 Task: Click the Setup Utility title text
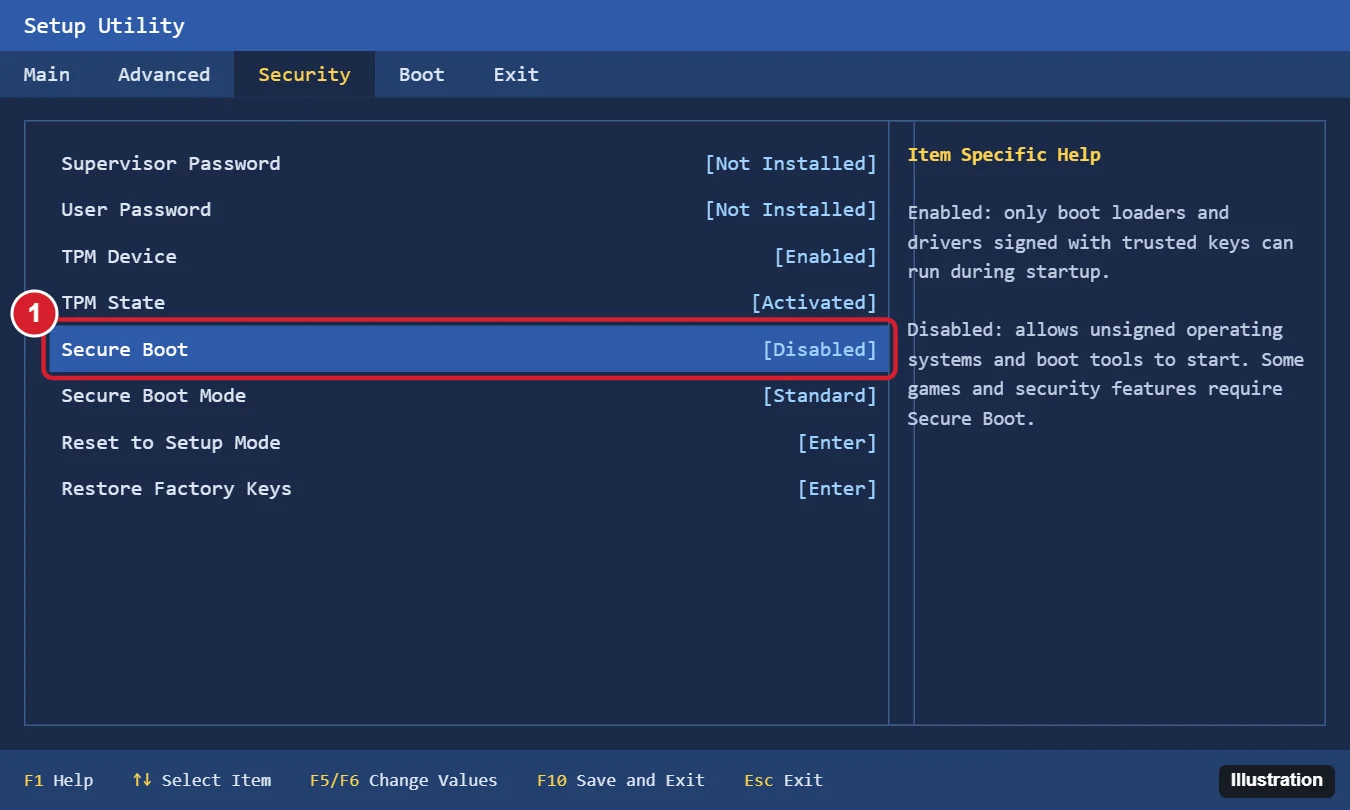coord(104,26)
